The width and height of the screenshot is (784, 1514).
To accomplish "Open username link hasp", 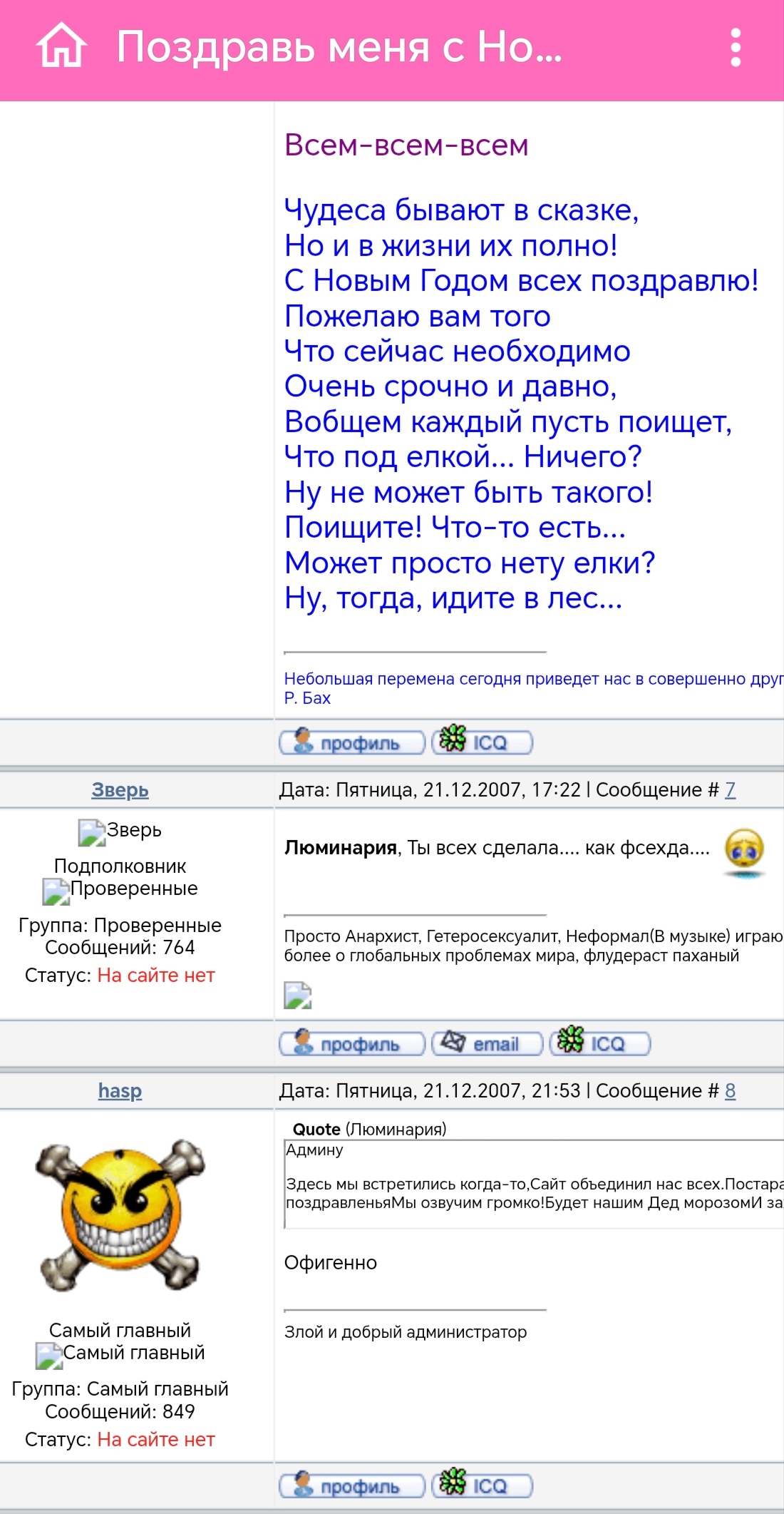I will click(x=120, y=1090).
